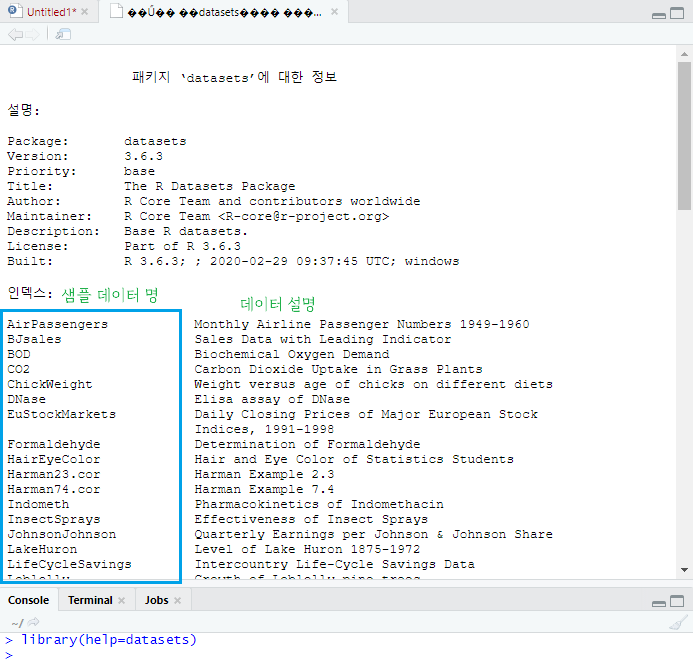Viewport: 693px width, 663px height.
Task: Click the Harman74.cor dataset name
Action: click(x=54, y=490)
